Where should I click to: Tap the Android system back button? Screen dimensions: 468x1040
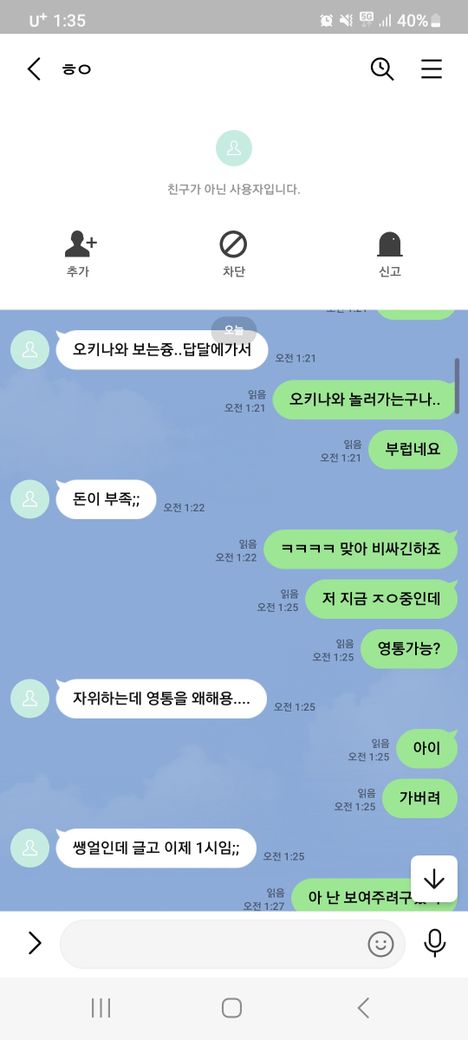pyautogui.click(x=363, y=1008)
